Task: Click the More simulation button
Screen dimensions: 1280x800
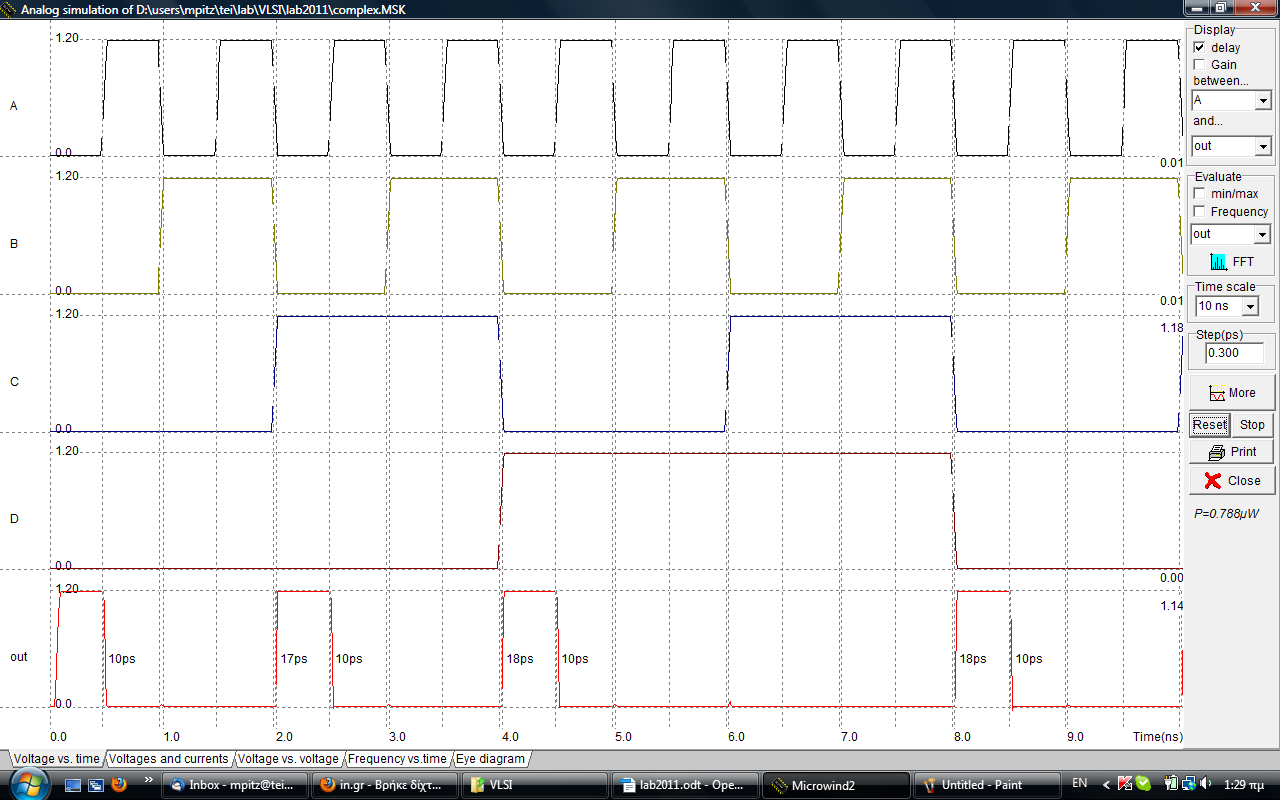Action: pos(1231,393)
